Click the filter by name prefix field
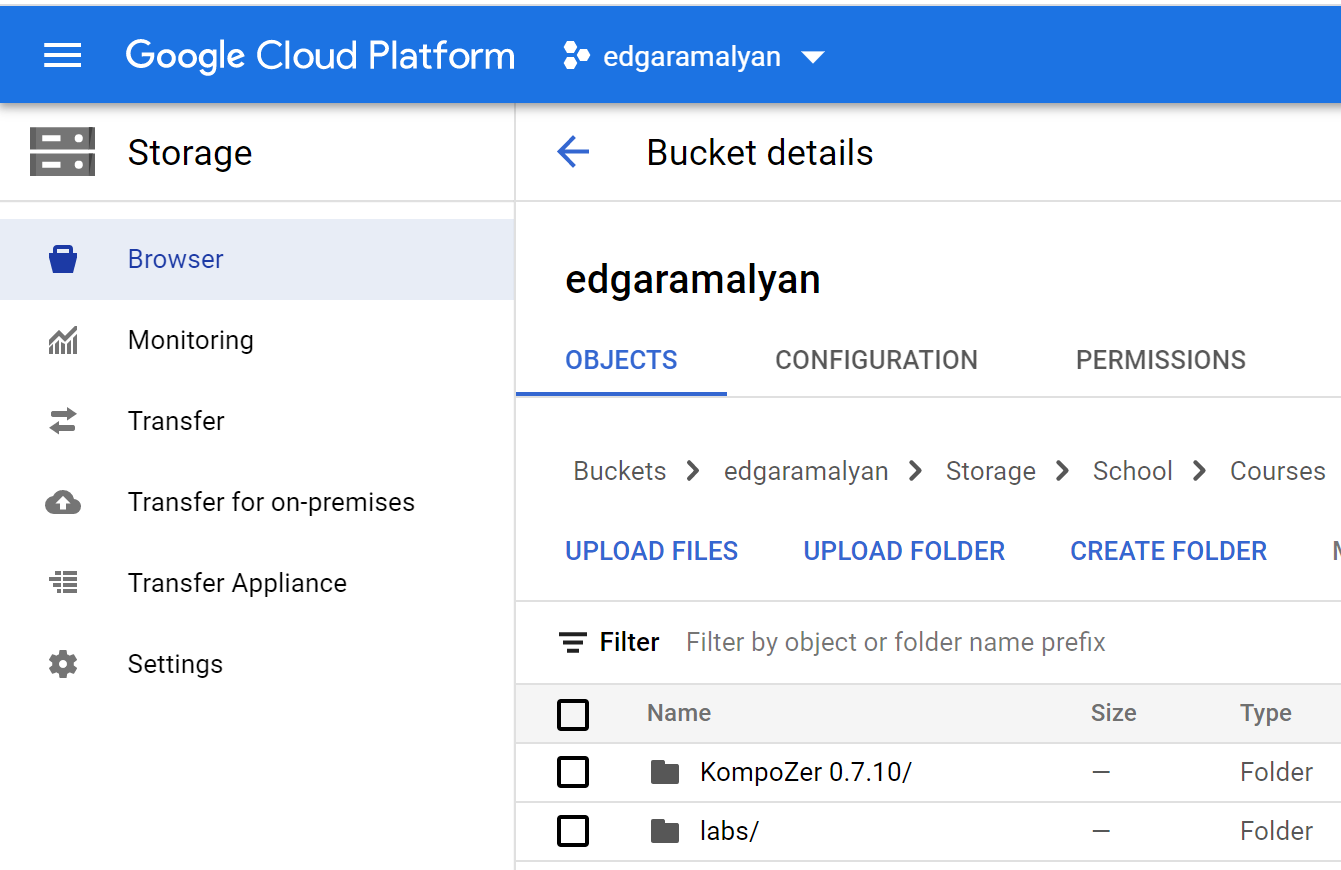The height and width of the screenshot is (870, 1341). click(x=895, y=642)
